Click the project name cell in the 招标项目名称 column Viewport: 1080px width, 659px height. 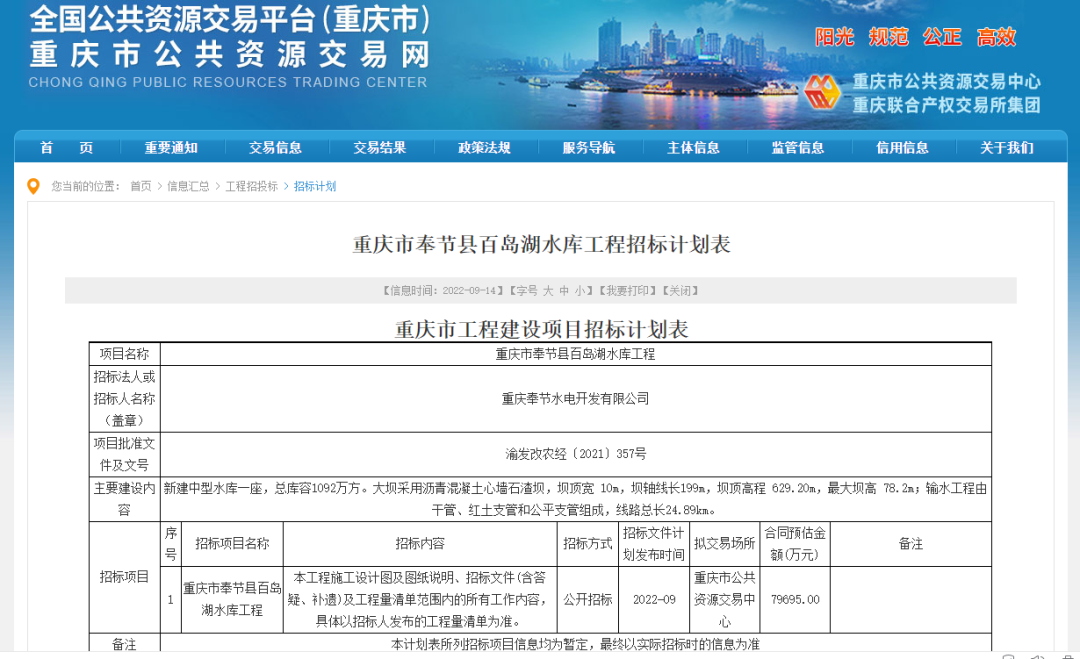(x=232, y=599)
